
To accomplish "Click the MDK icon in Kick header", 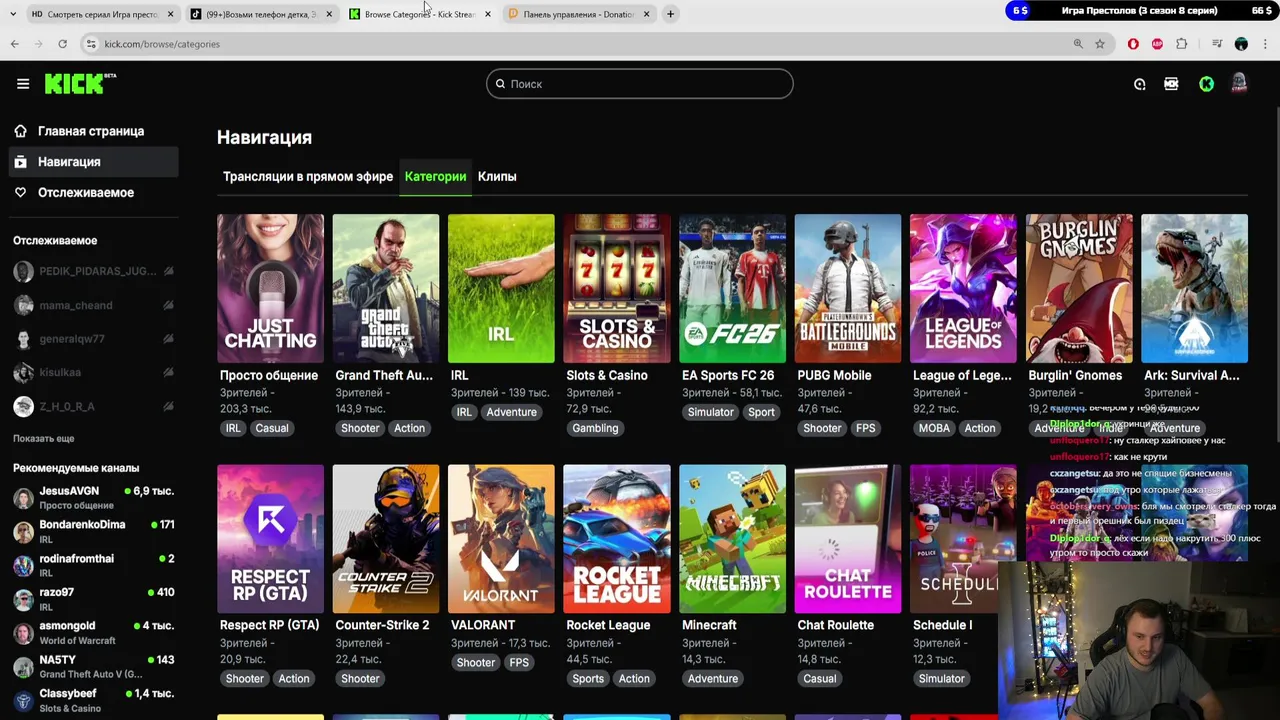I will 1171,84.
